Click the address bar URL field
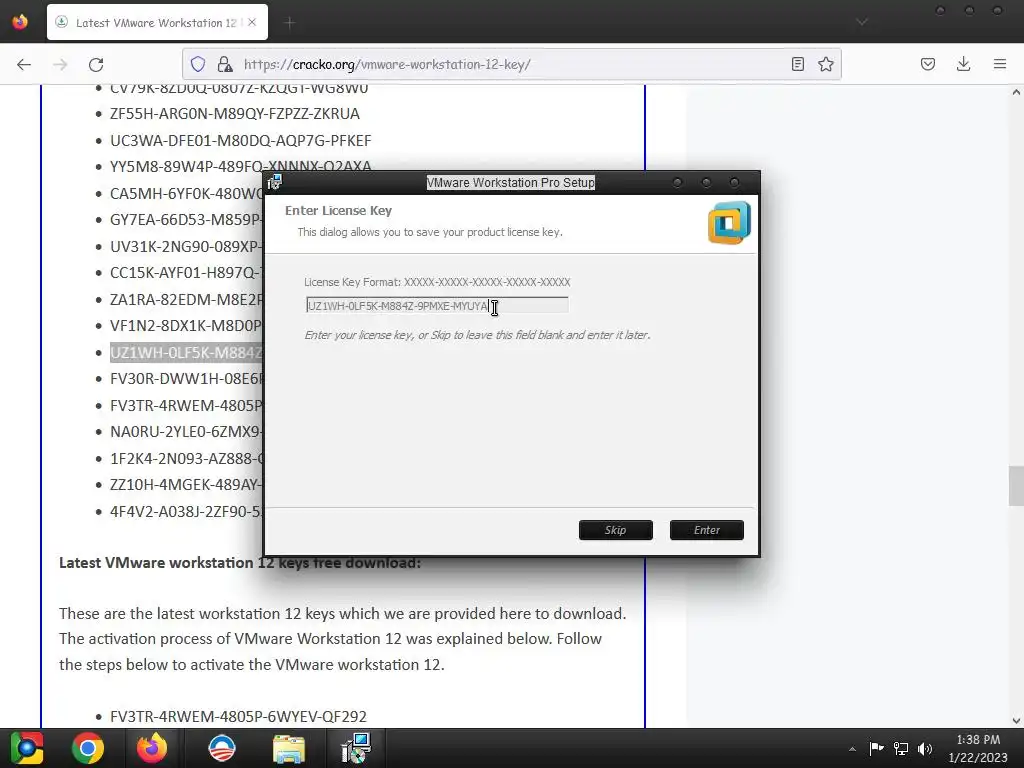This screenshot has height=768, width=1024. pos(512,64)
